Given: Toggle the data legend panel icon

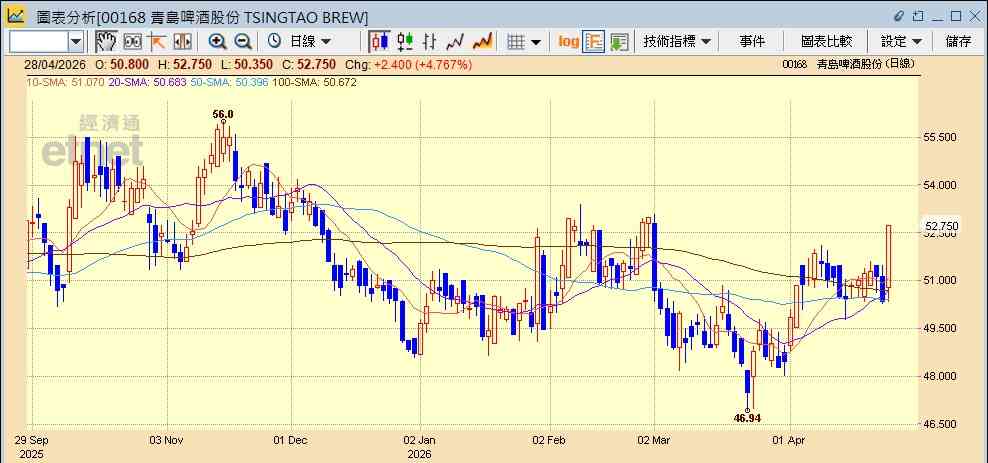Looking at the screenshot, I should (x=594, y=42).
